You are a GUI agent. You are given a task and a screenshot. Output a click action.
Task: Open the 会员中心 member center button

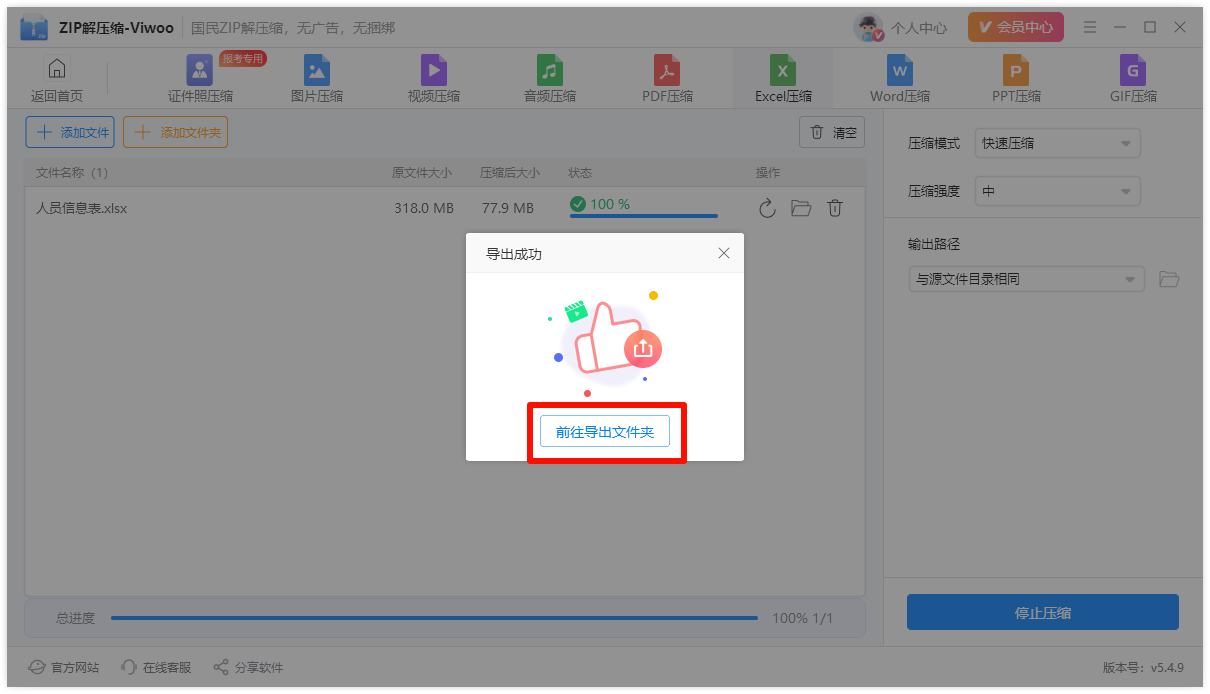click(x=1016, y=27)
